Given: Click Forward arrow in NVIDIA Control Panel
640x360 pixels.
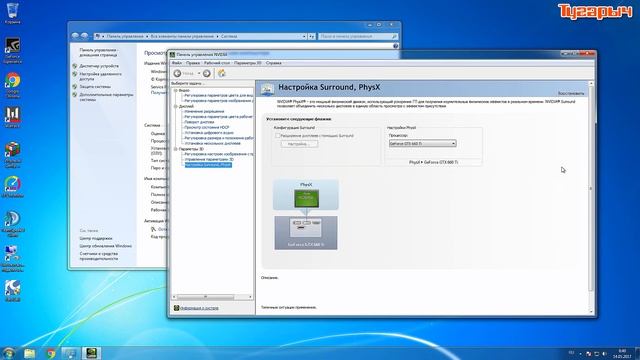Looking at the screenshot, I should 207,73.
